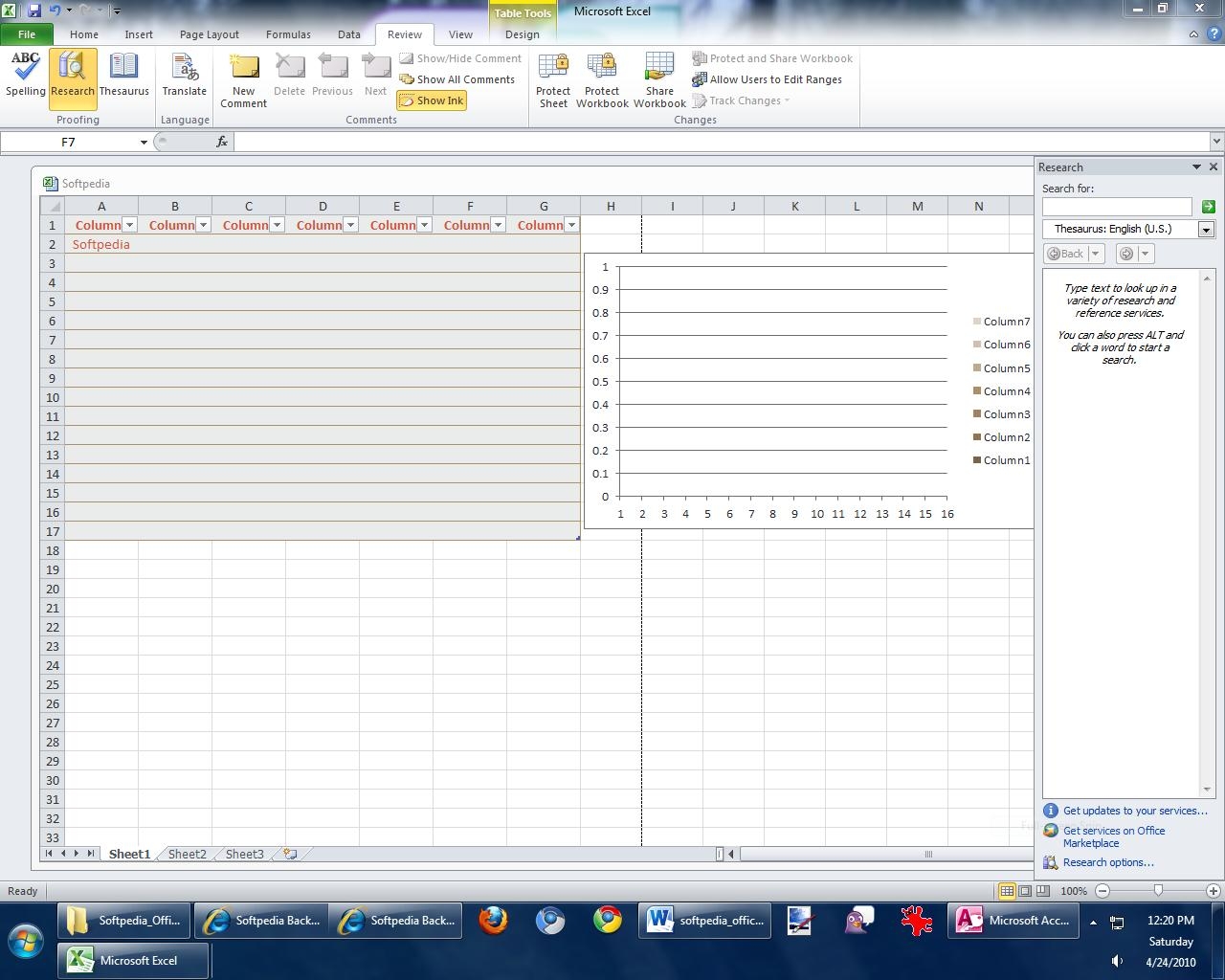Open the filter dropdown in column A header

[130, 225]
